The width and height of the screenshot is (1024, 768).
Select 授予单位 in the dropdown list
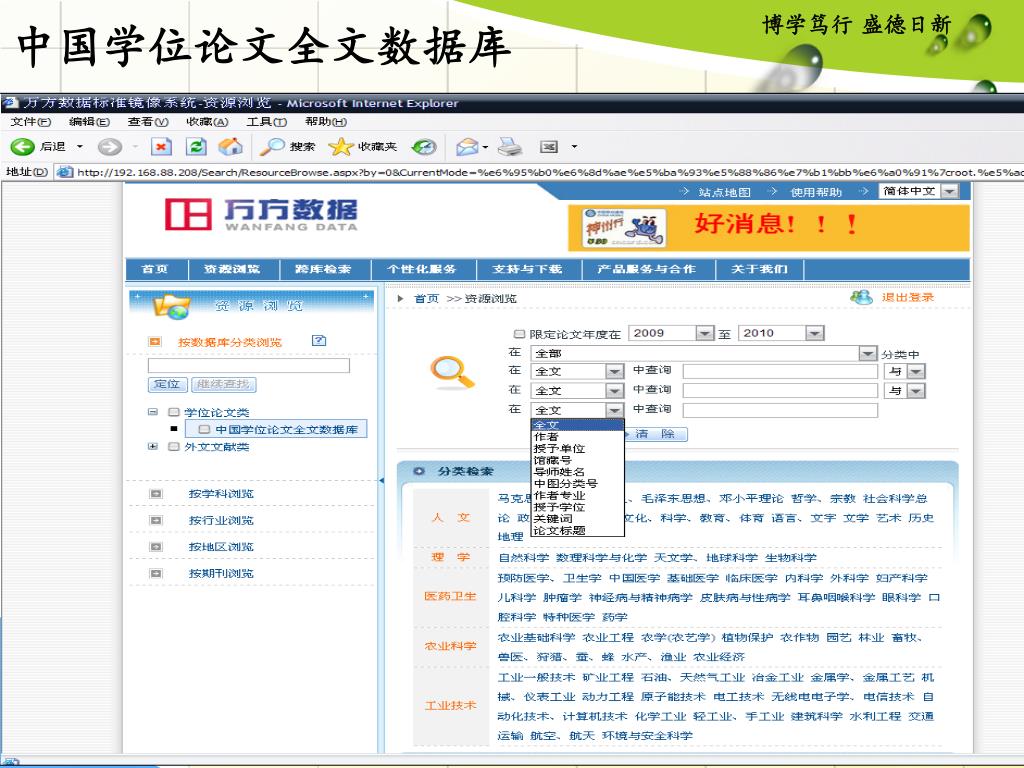[x=577, y=449]
